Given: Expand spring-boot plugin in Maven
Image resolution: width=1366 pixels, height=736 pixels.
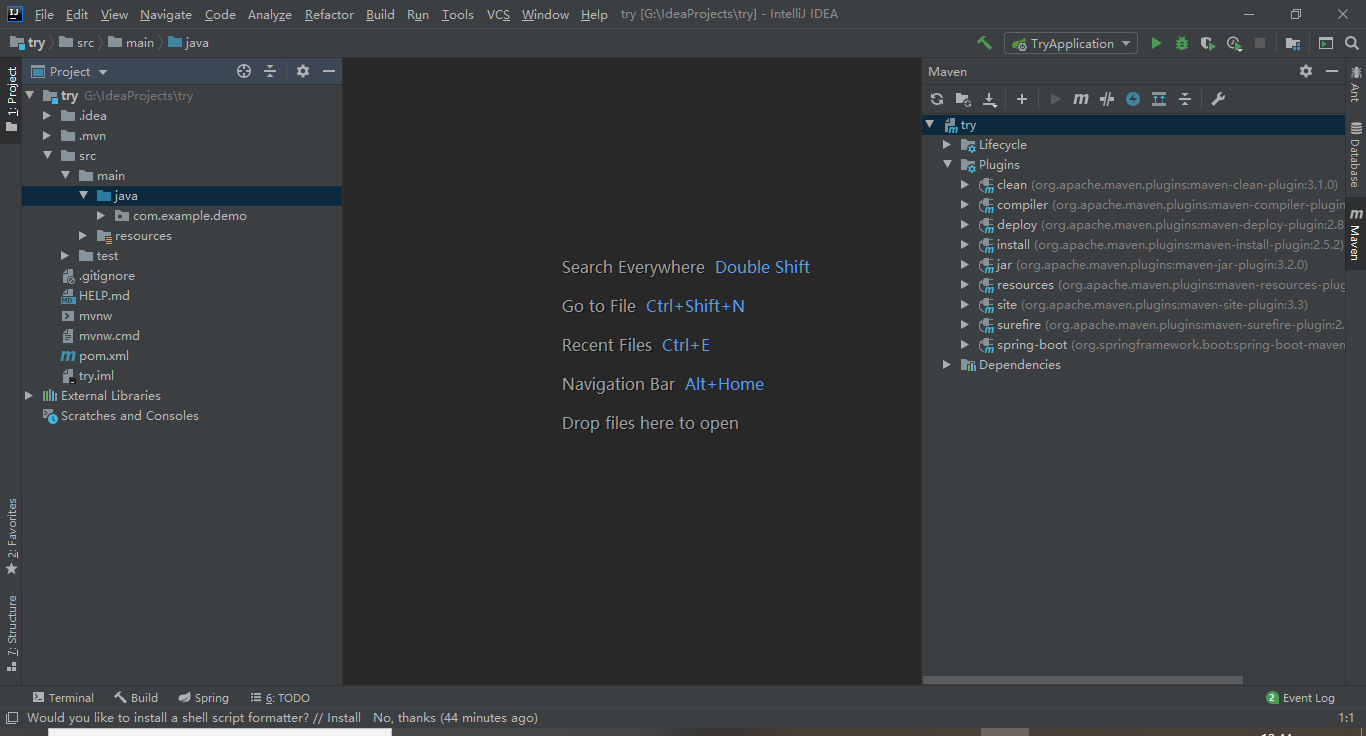Looking at the screenshot, I should click(x=965, y=345).
